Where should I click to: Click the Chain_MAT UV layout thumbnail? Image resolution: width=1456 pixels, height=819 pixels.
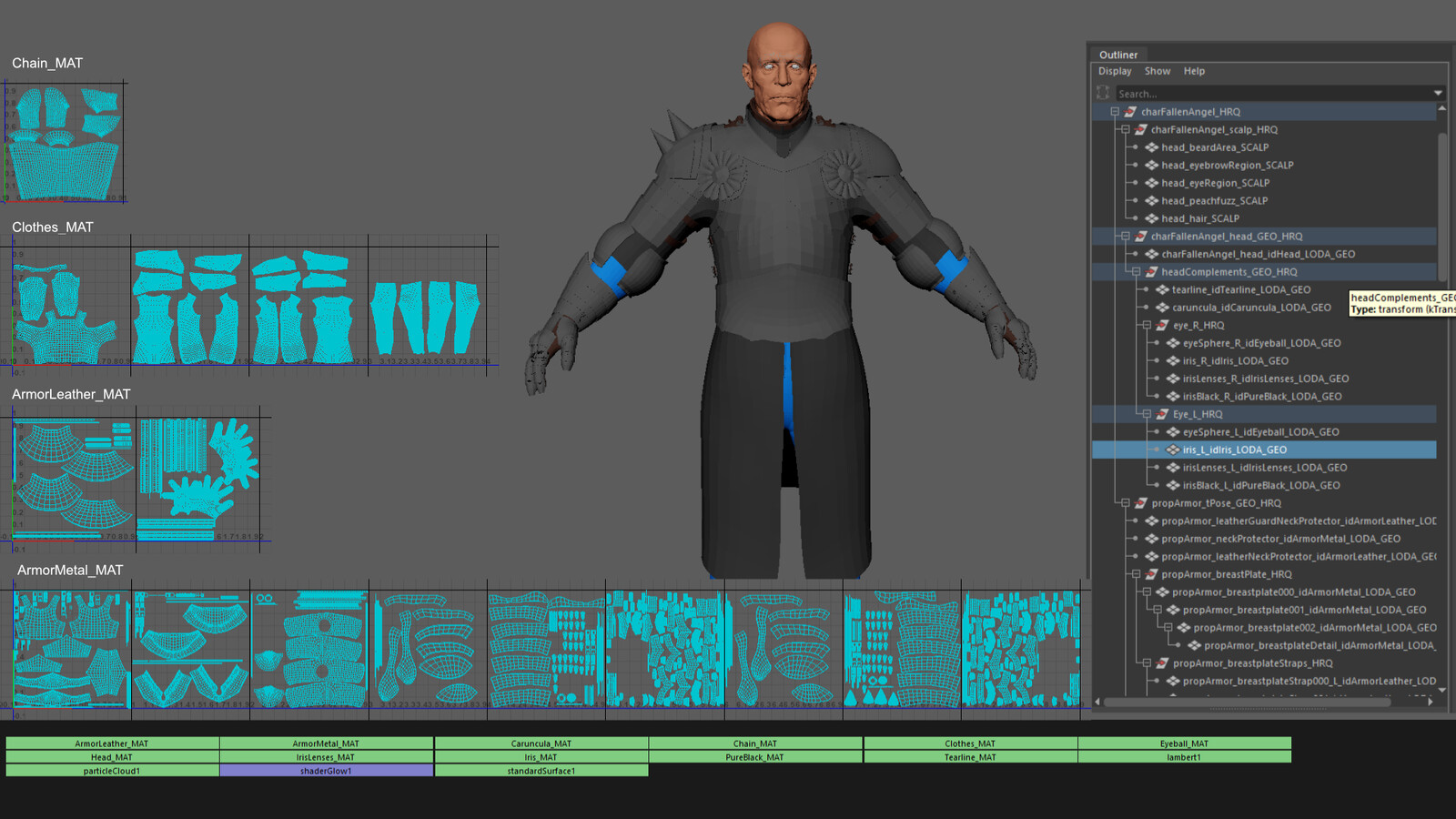(x=65, y=142)
